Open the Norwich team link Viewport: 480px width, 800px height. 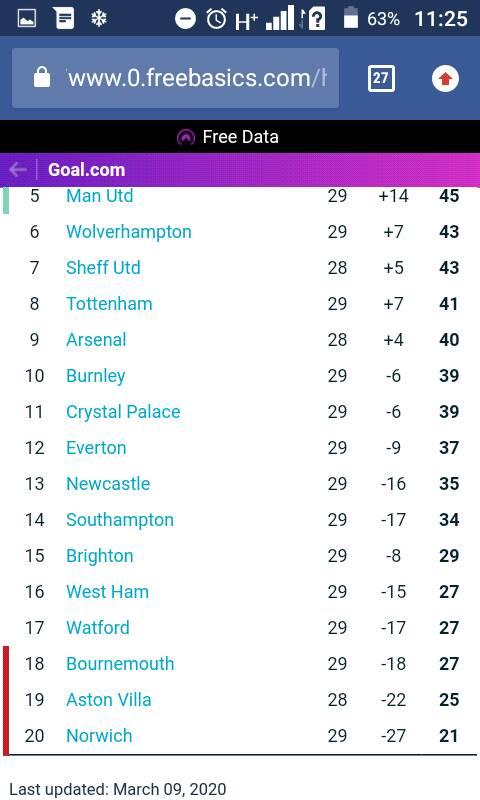[99, 735]
